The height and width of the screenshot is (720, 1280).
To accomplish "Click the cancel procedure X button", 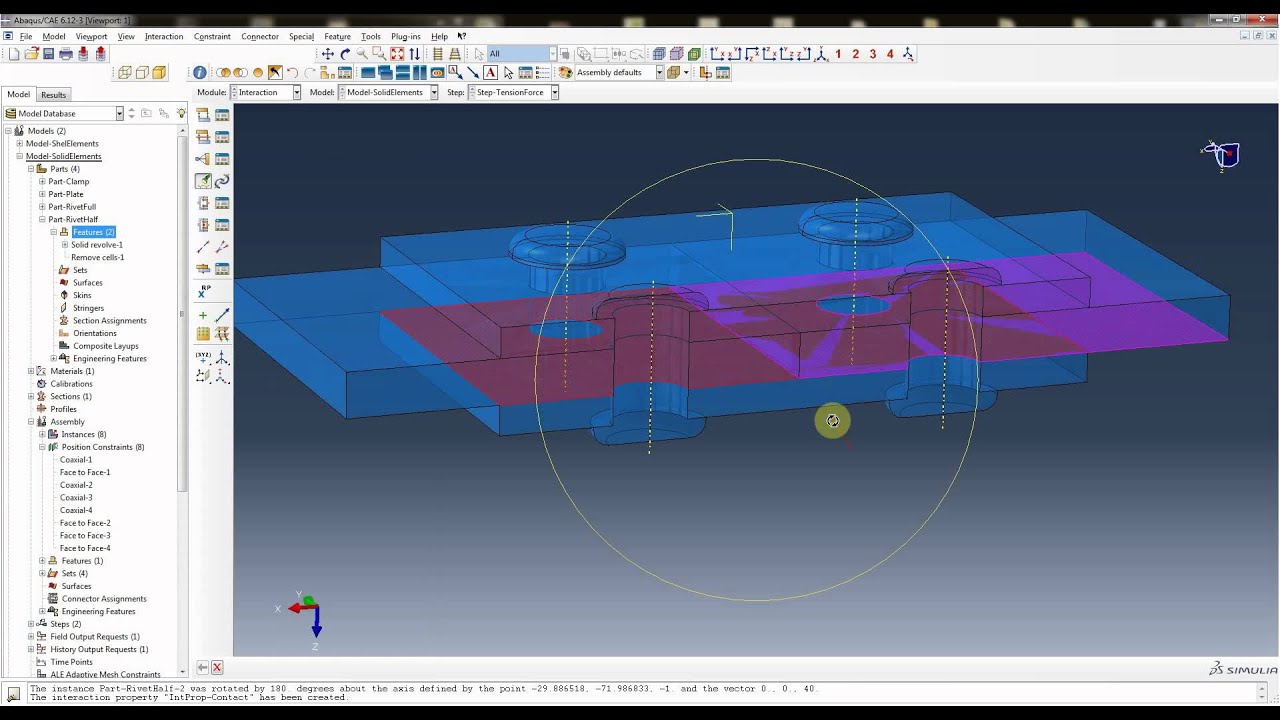I will 217,667.
